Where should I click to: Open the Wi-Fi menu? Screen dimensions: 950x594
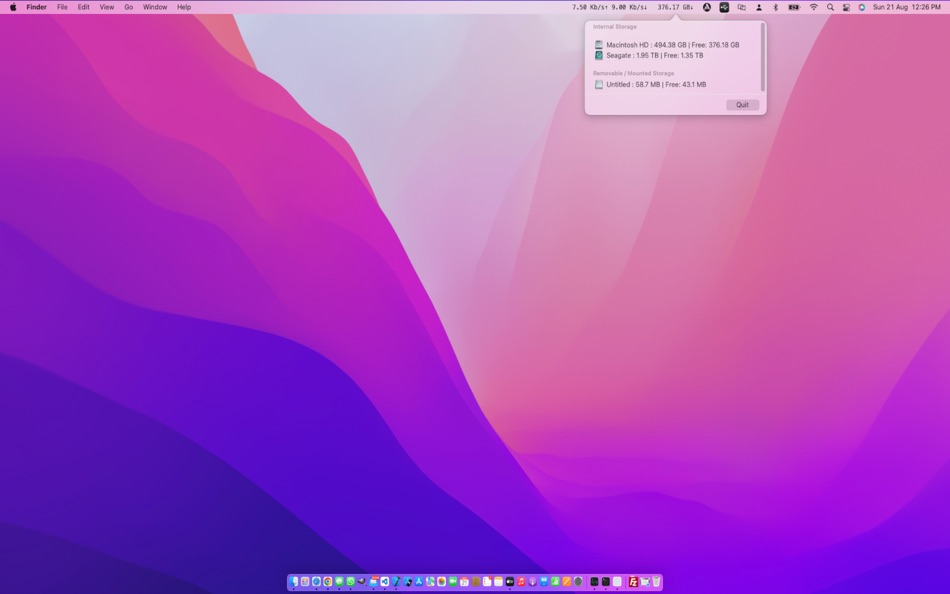(x=814, y=7)
